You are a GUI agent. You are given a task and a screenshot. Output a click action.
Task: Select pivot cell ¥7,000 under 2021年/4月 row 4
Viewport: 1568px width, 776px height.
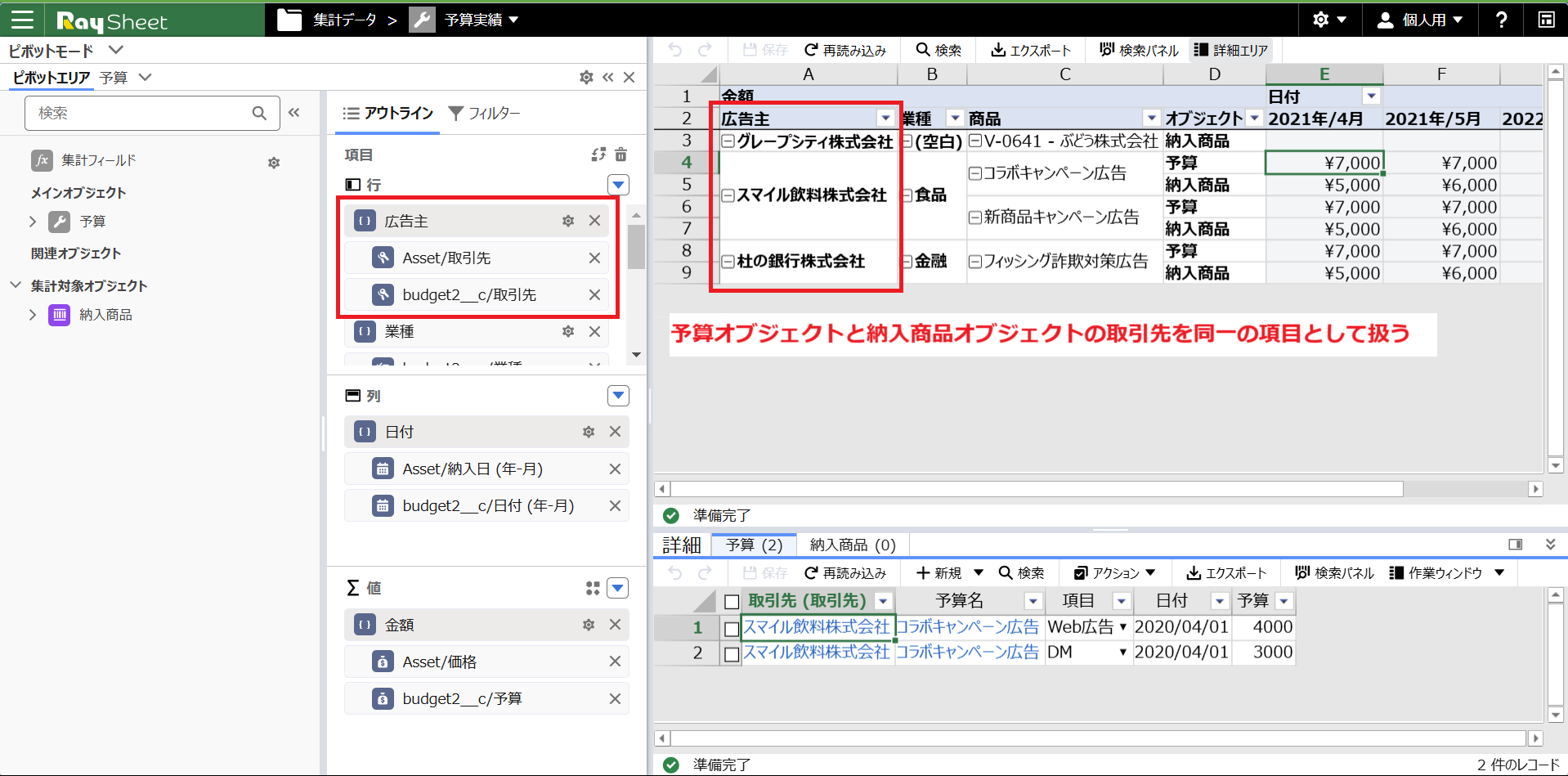(1324, 163)
